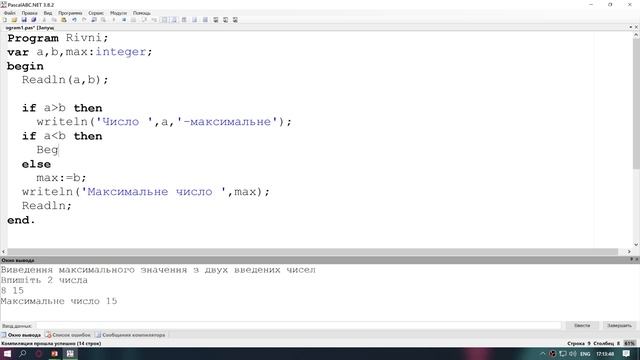This screenshot has height=360, width=640.
Task: Click the editor scroll-down arrow
Action: click(636, 244)
